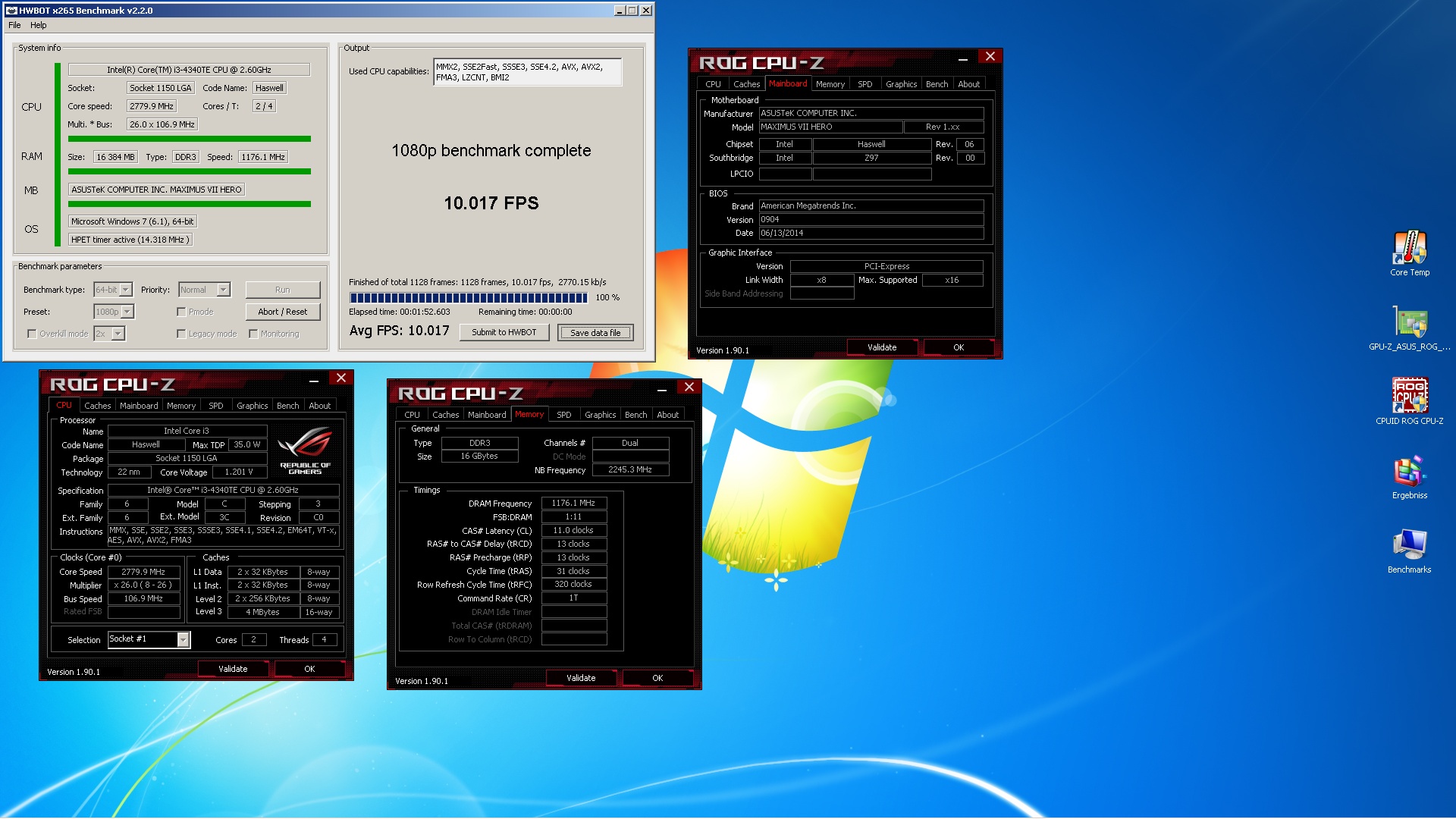Open the Benchmarks desktop icon
The image size is (1456, 819).
point(1409,551)
